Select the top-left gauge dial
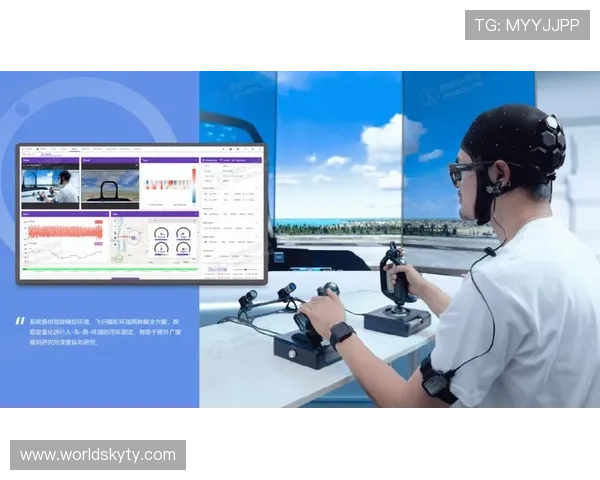This screenshot has width=600, height=480. click(x=161, y=231)
